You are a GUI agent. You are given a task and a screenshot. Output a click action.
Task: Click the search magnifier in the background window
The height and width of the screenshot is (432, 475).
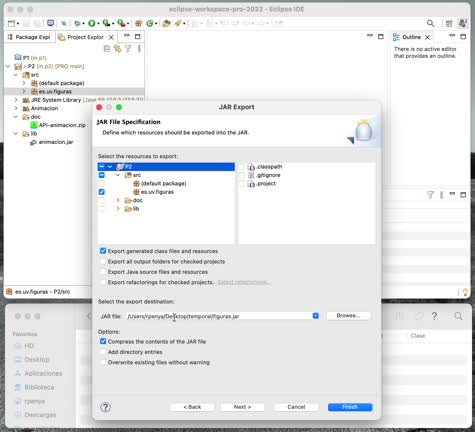(x=458, y=316)
